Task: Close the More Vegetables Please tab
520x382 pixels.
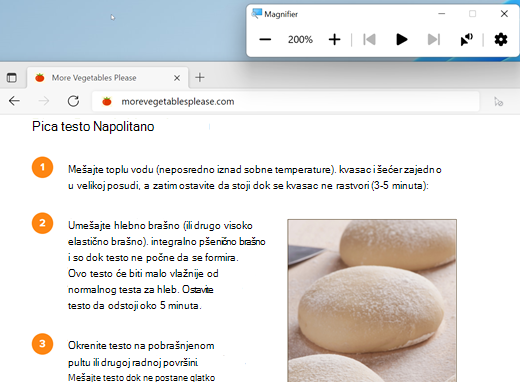Action: click(177, 78)
